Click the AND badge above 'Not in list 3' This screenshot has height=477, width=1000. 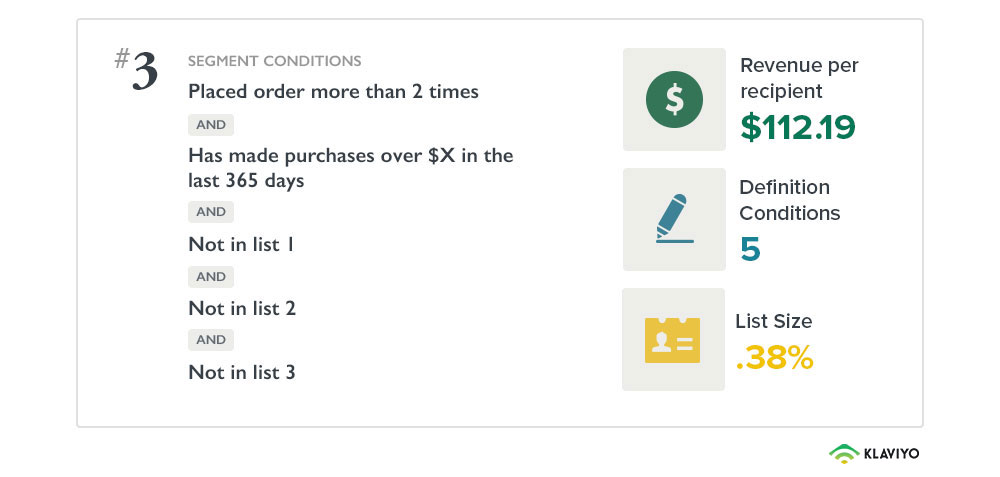(x=211, y=340)
